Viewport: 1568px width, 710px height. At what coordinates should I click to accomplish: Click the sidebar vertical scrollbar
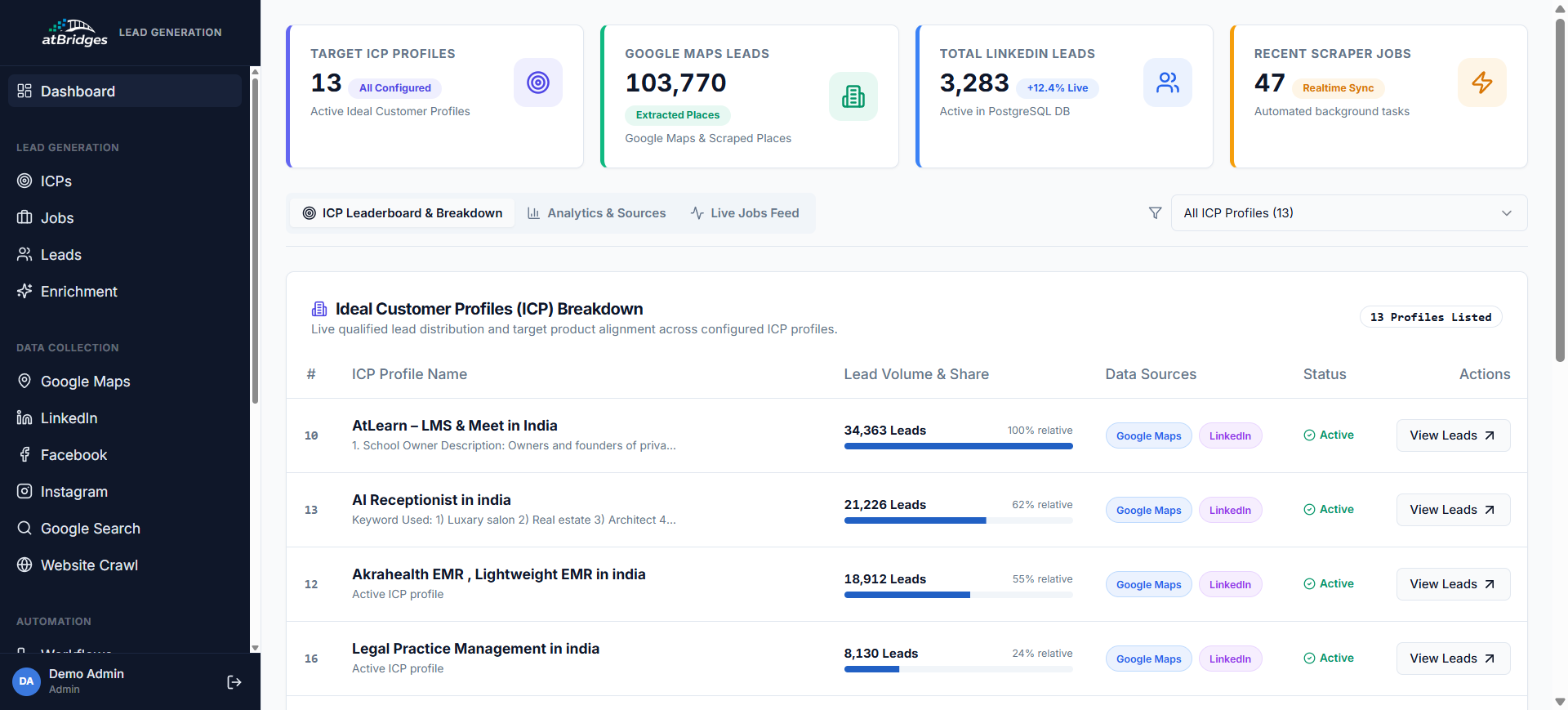(x=255, y=241)
